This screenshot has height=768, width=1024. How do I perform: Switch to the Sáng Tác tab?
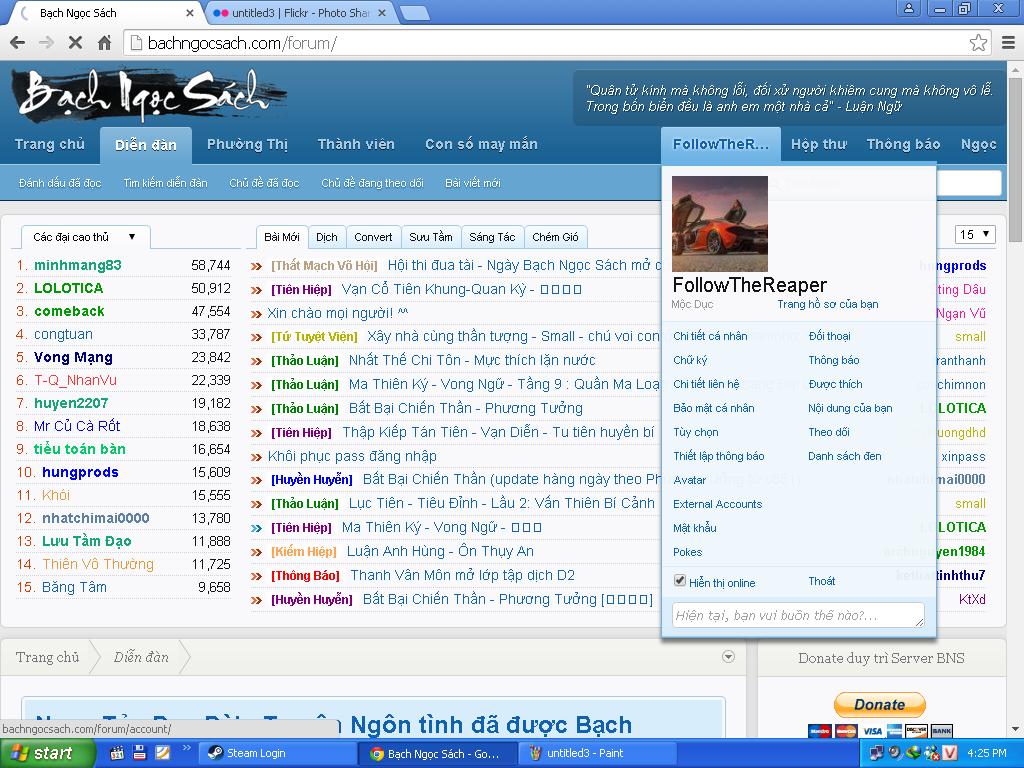click(492, 237)
